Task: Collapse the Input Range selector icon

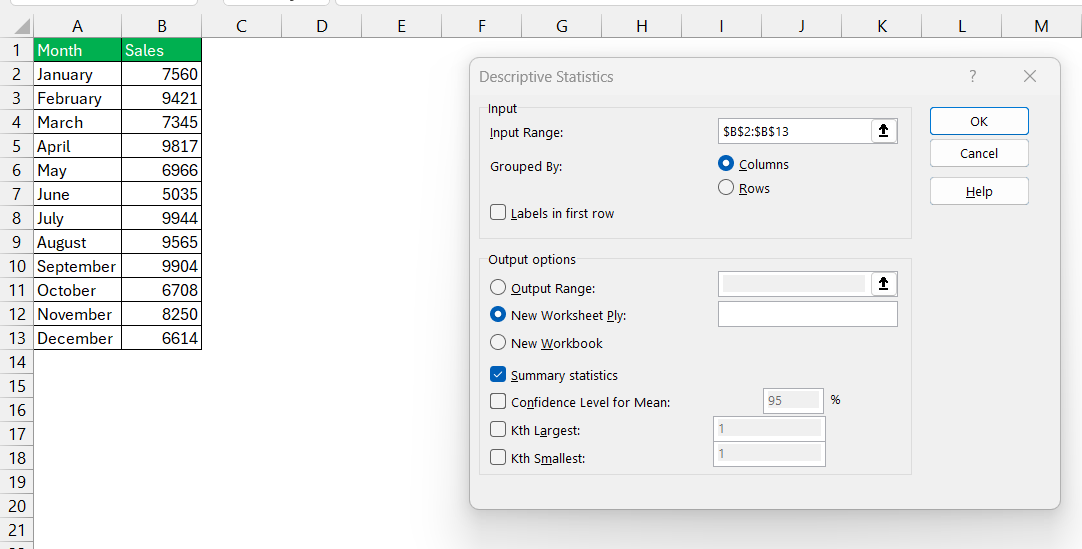Action: 883,131
